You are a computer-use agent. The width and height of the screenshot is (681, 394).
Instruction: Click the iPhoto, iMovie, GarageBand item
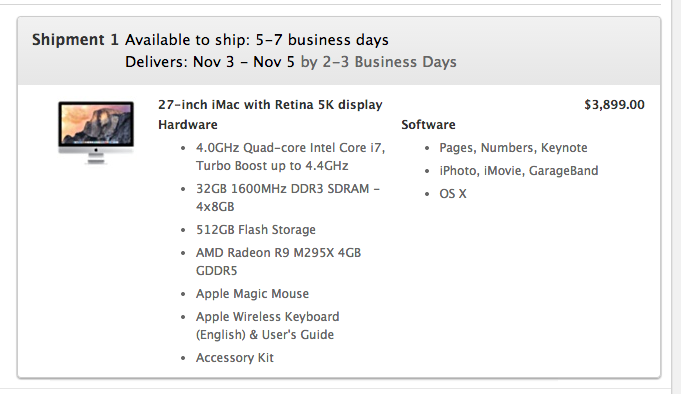click(519, 171)
